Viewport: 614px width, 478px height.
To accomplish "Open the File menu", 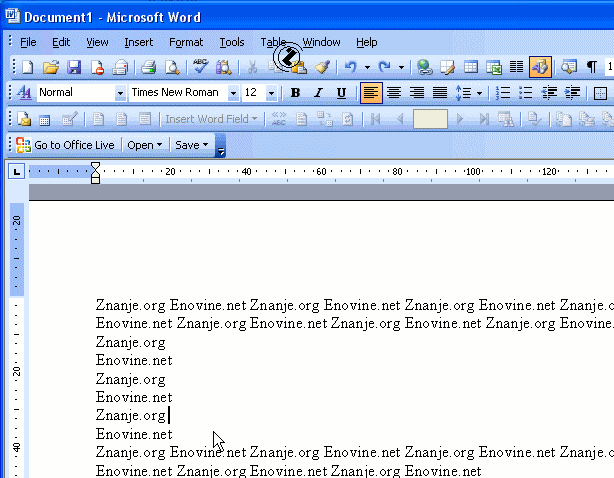I will [28, 42].
